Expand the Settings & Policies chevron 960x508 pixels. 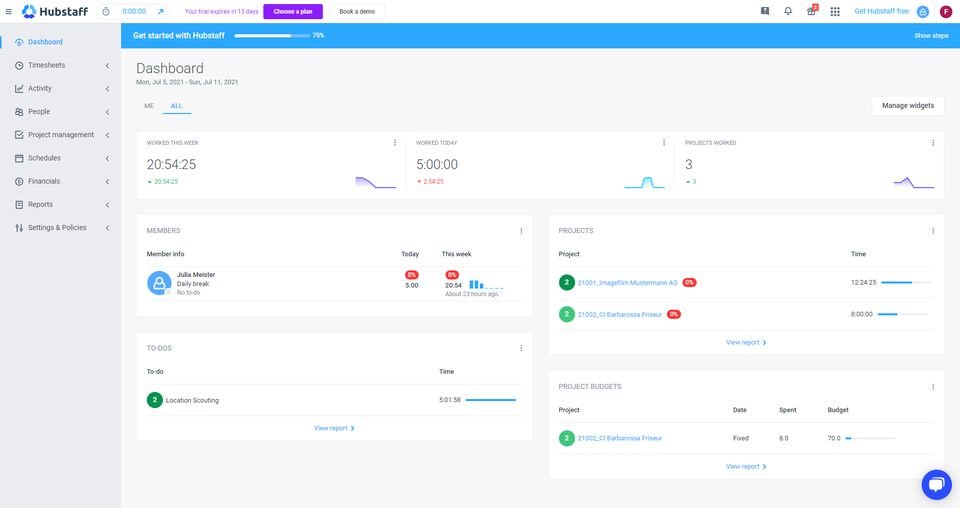pos(107,228)
